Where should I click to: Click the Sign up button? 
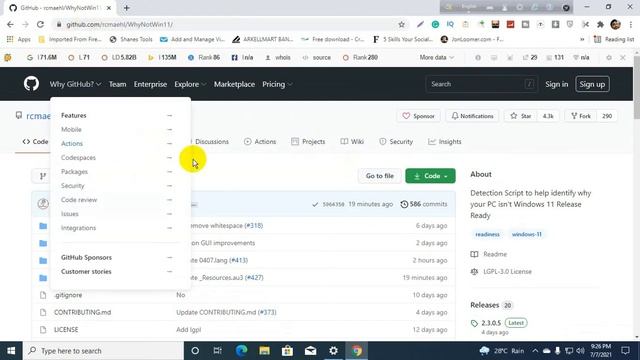592,84
